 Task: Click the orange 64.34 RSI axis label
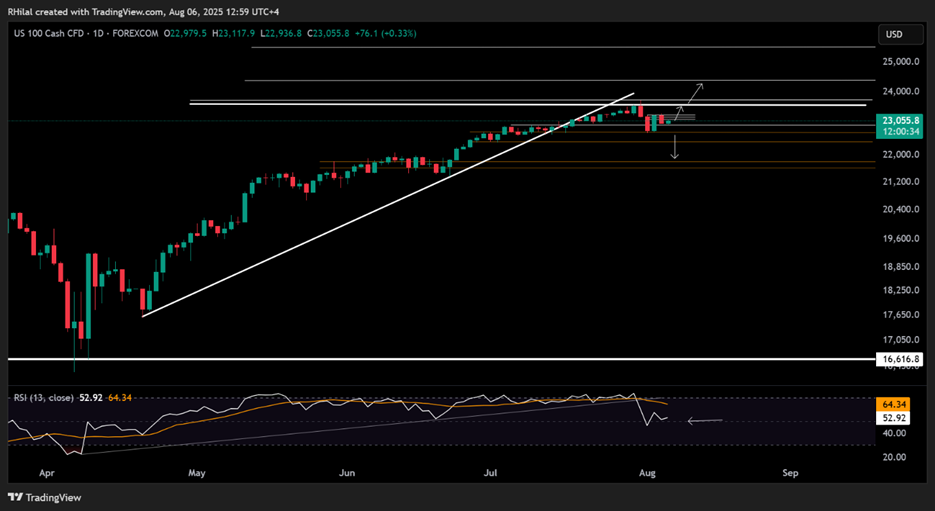895,403
